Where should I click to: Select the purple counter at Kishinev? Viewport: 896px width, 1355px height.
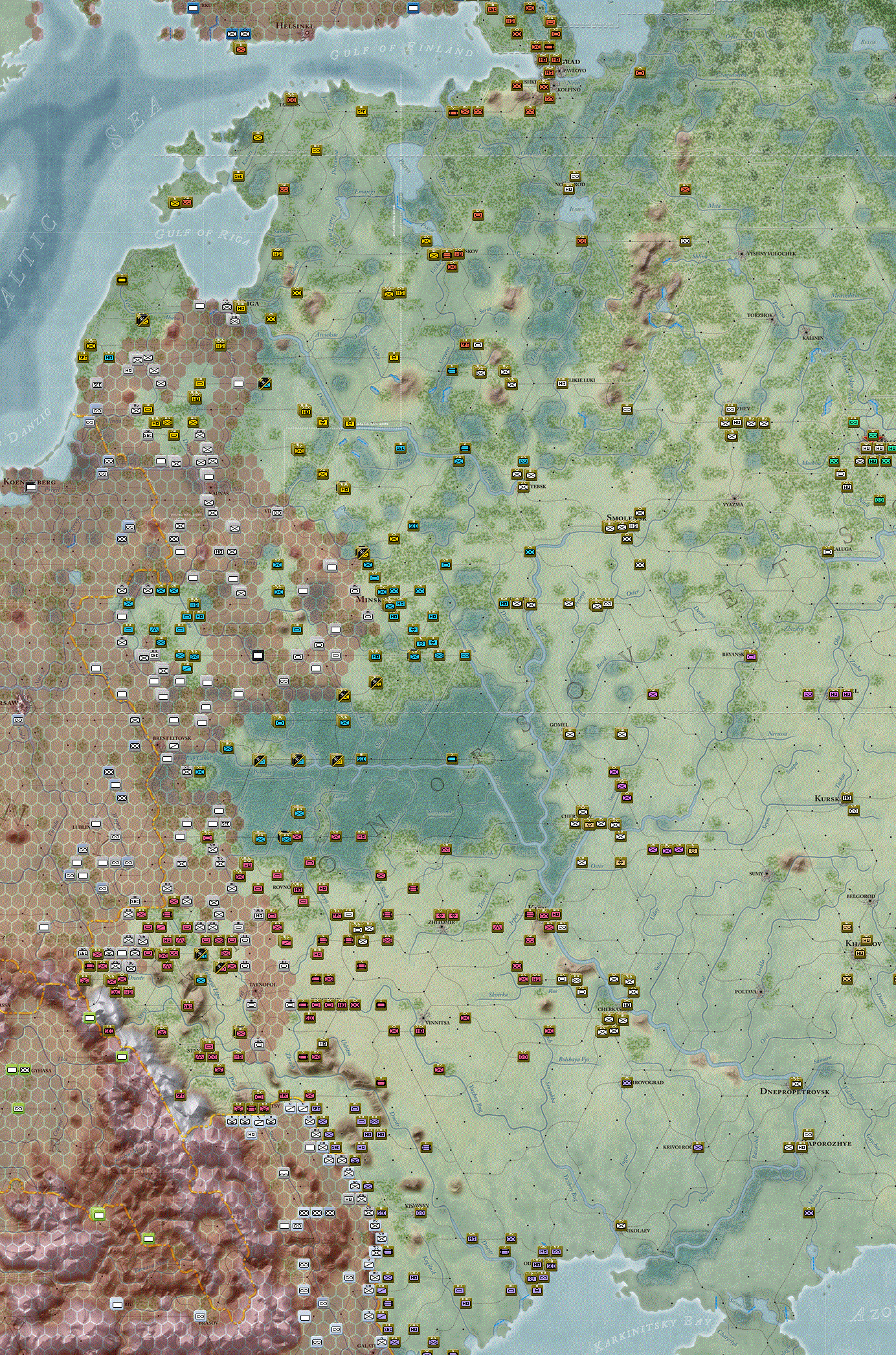[x=421, y=1213]
